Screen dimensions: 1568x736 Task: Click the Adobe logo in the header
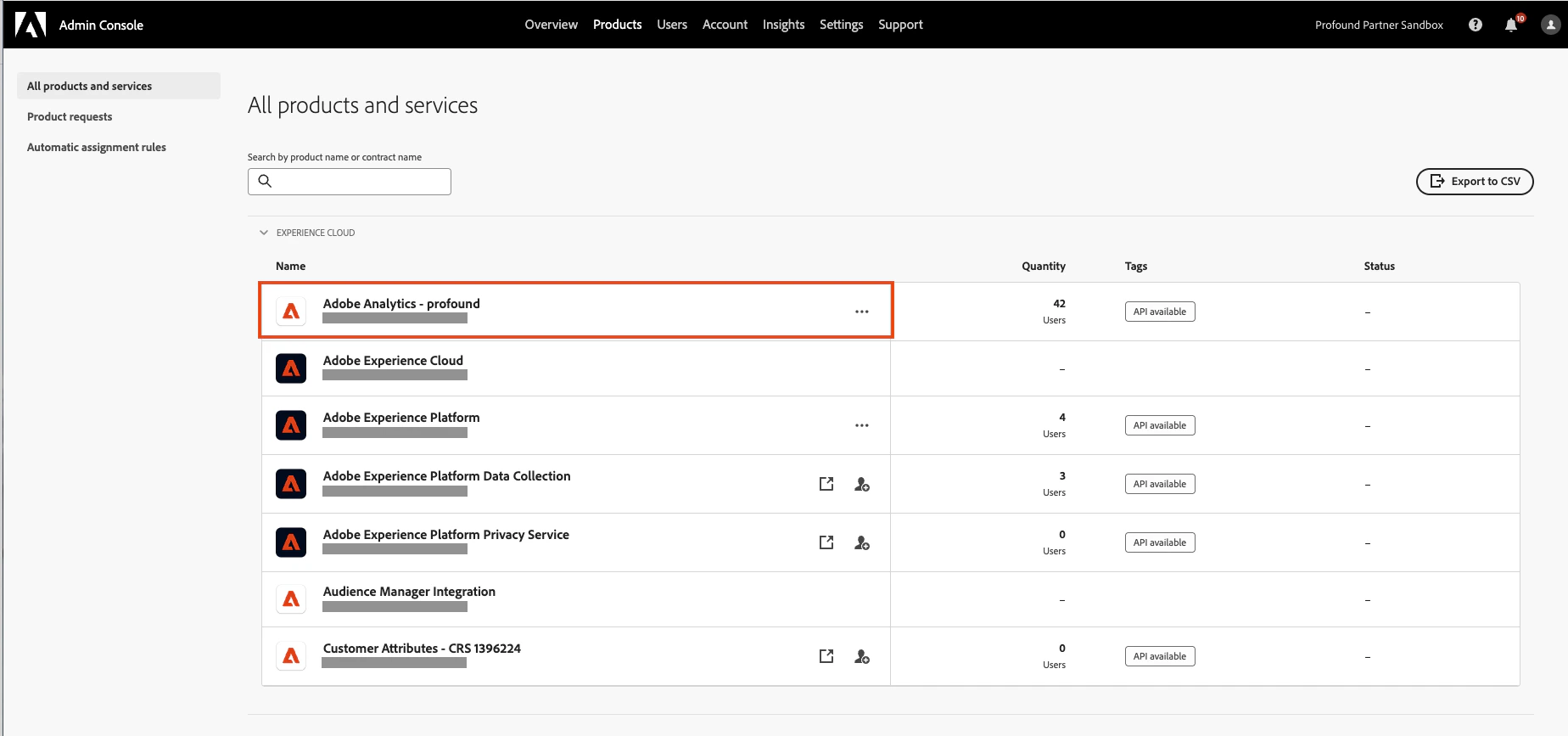point(31,25)
